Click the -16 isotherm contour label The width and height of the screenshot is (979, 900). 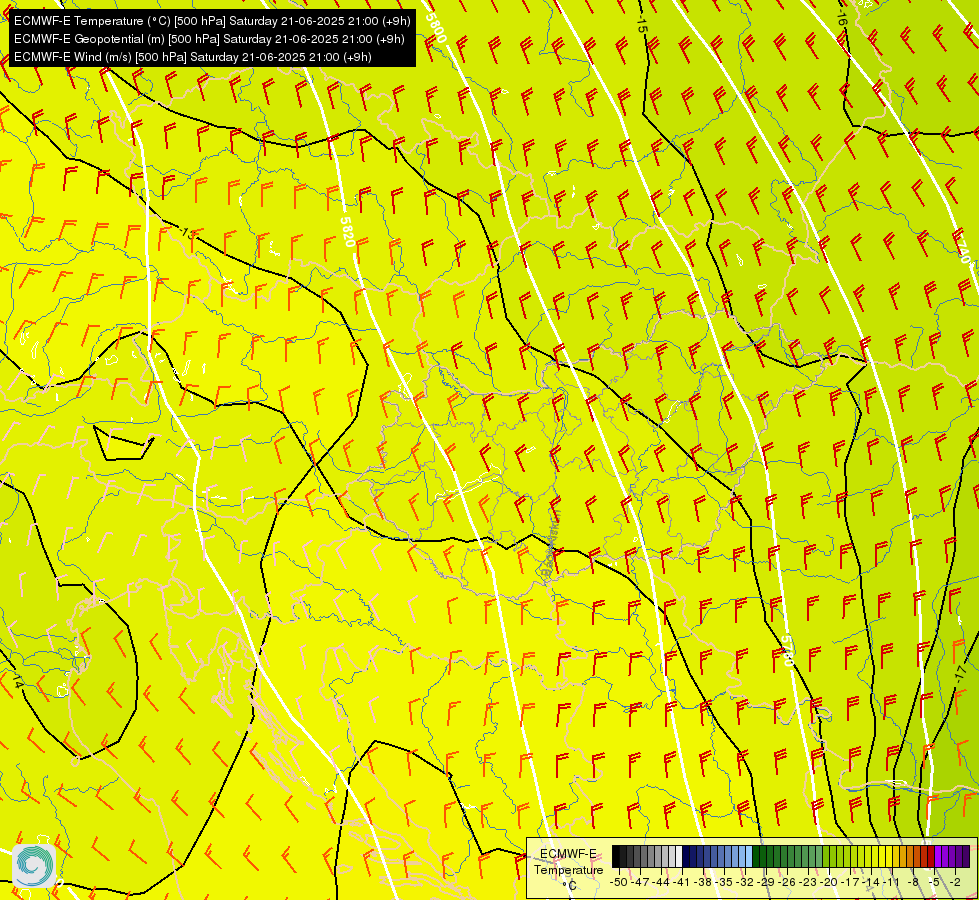(x=841, y=17)
